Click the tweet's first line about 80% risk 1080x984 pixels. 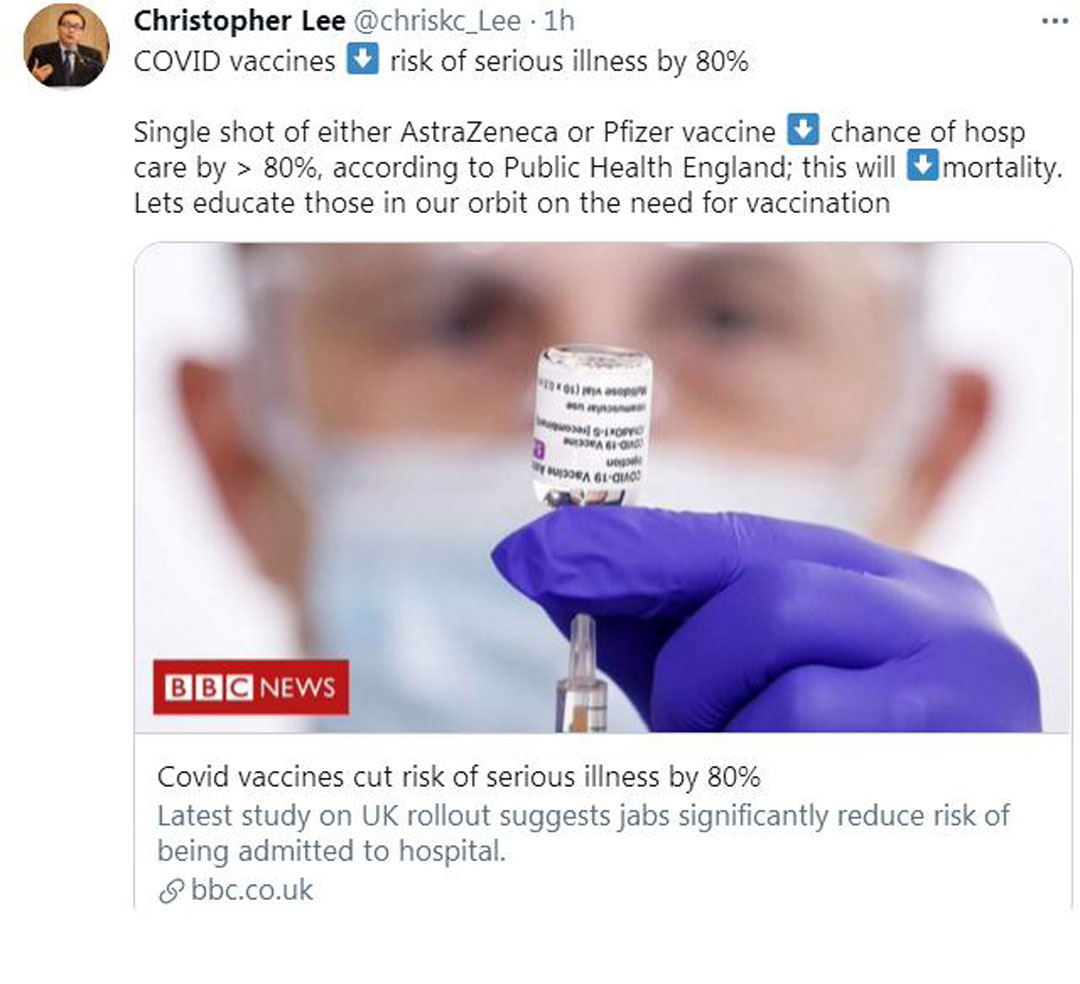coord(441,61)
